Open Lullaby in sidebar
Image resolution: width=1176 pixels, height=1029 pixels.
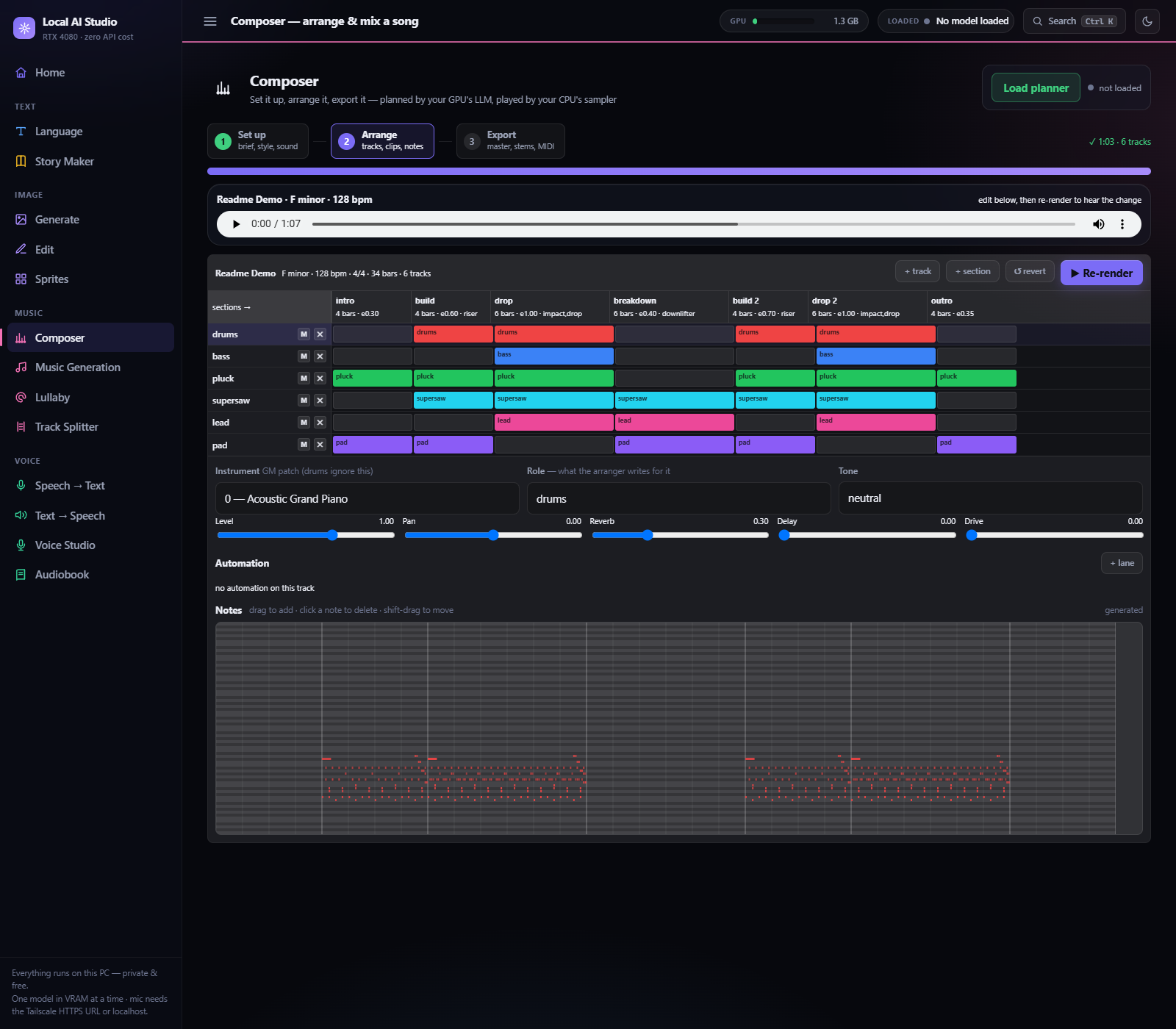[x=90, y=398]
